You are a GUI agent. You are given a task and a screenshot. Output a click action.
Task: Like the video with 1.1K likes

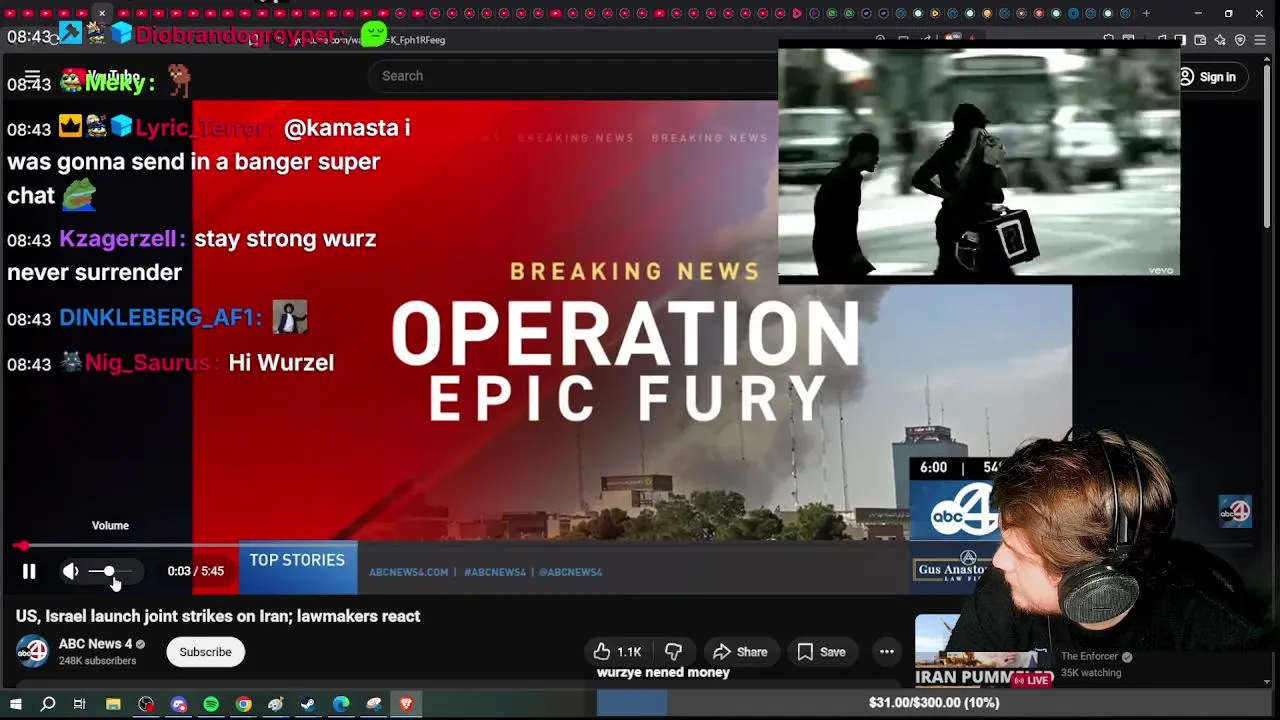click(617, 652)
